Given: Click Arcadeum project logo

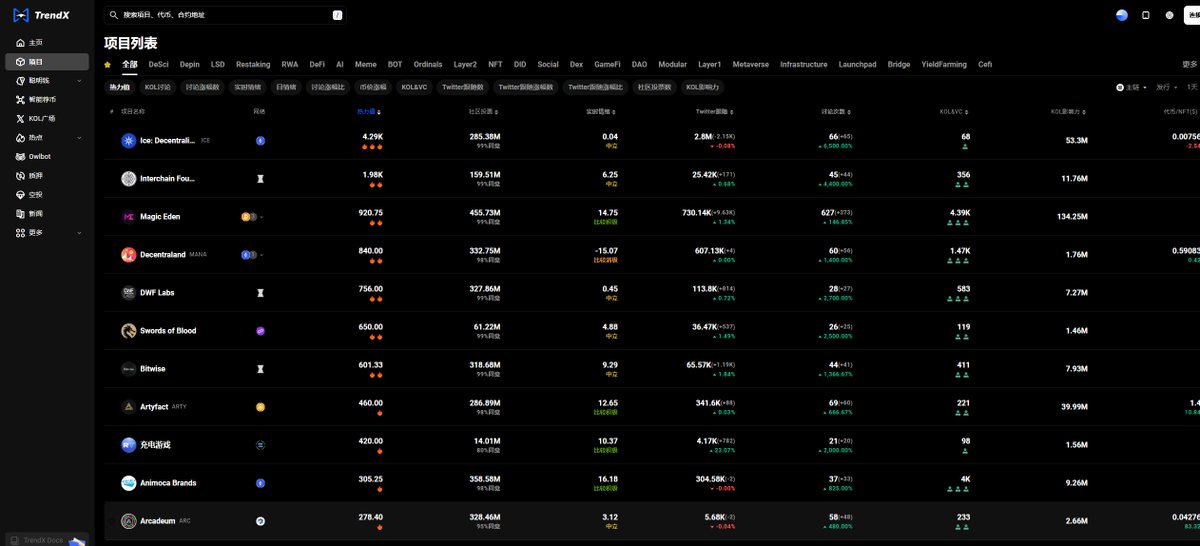Looking at the screenshot, I should click(128, 521).
